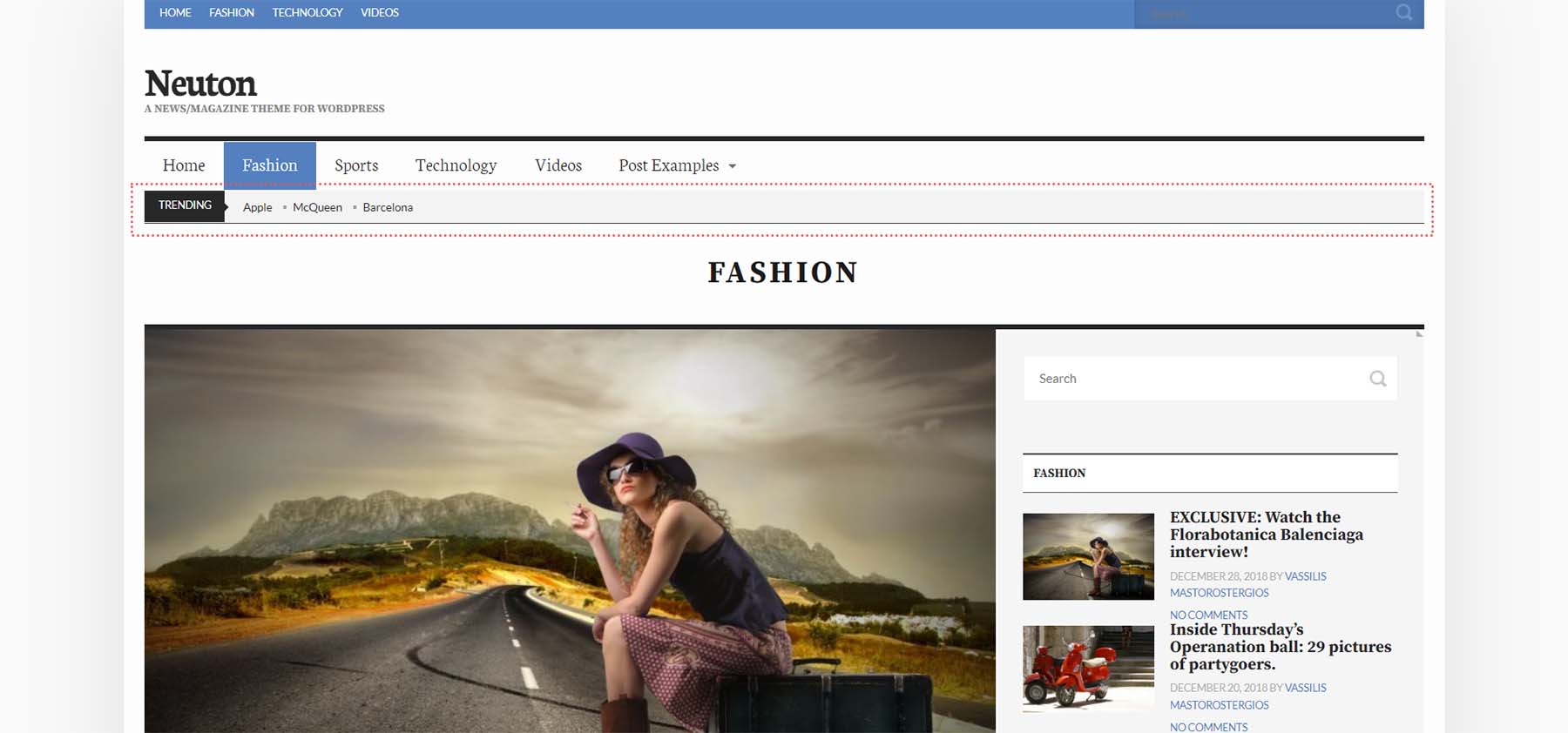Open EXCLUSIVE Florabotanica Balenciaga interview headline
This screenshot has width=1568, height=733.
click(x=1267, y=535)
